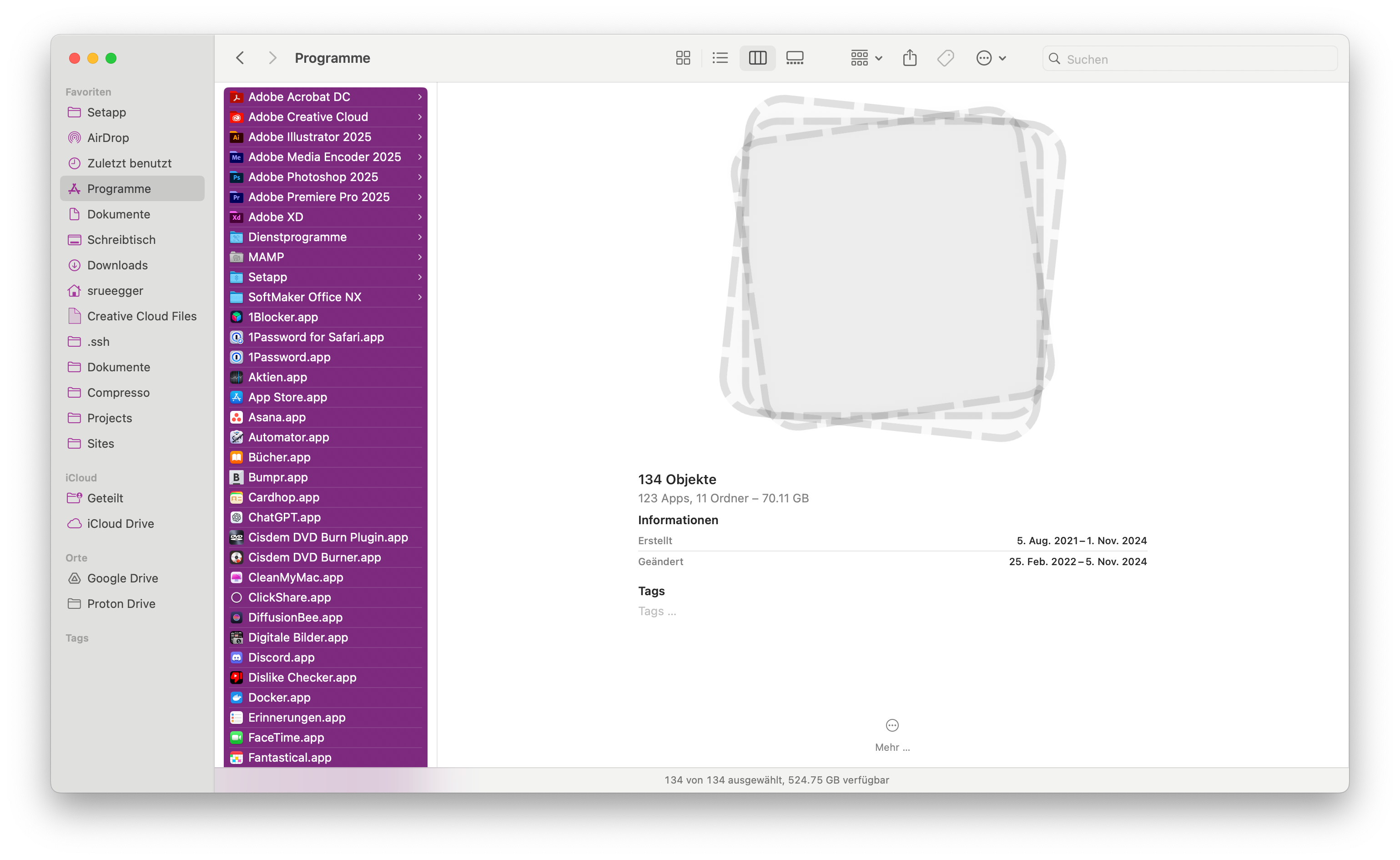
Task: Expand SoftMaker Office NX folder chevron
Action: [419, 297]
